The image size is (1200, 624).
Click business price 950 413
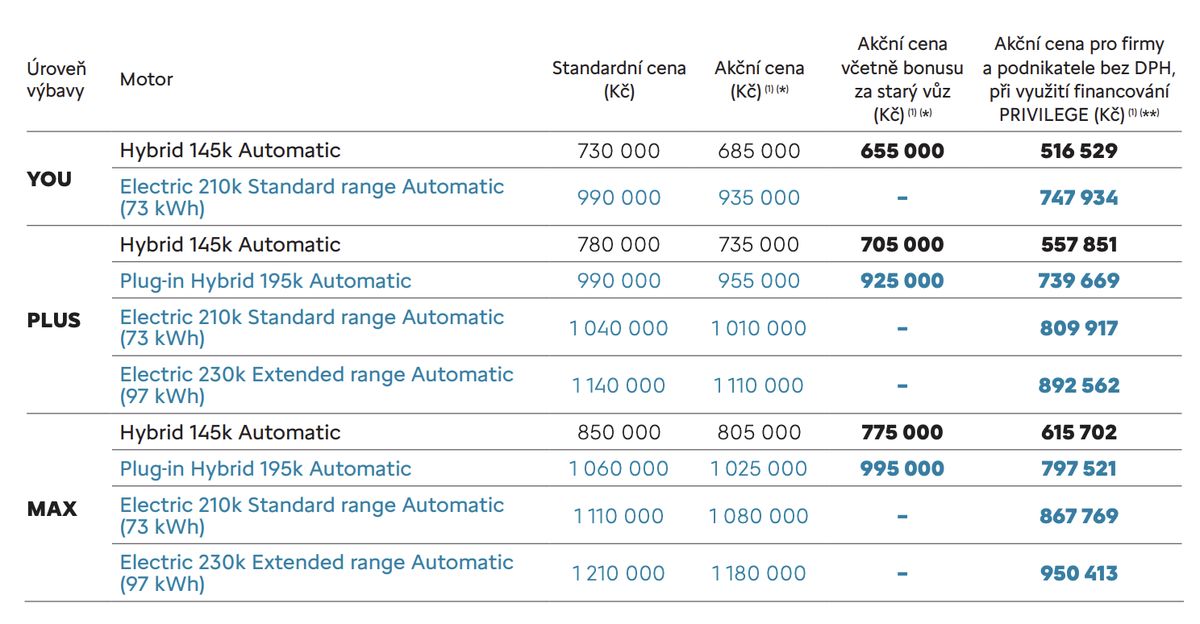coord(1078,573)
